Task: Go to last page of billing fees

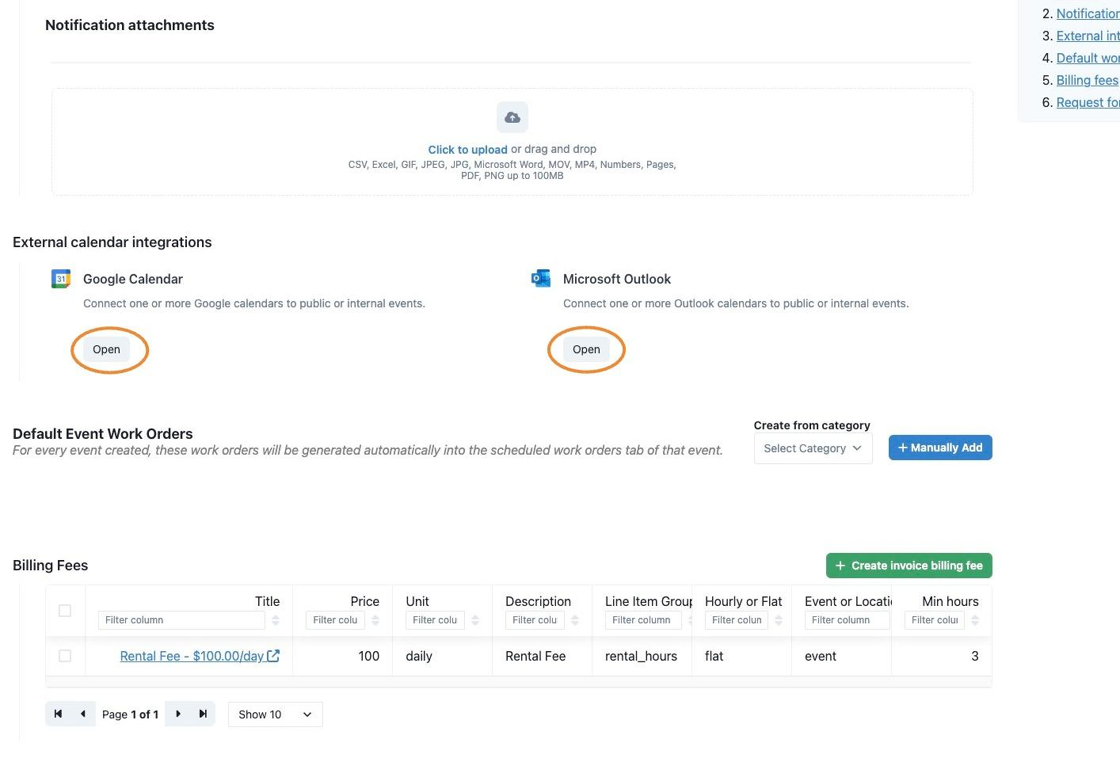Action: click(203, 713)
